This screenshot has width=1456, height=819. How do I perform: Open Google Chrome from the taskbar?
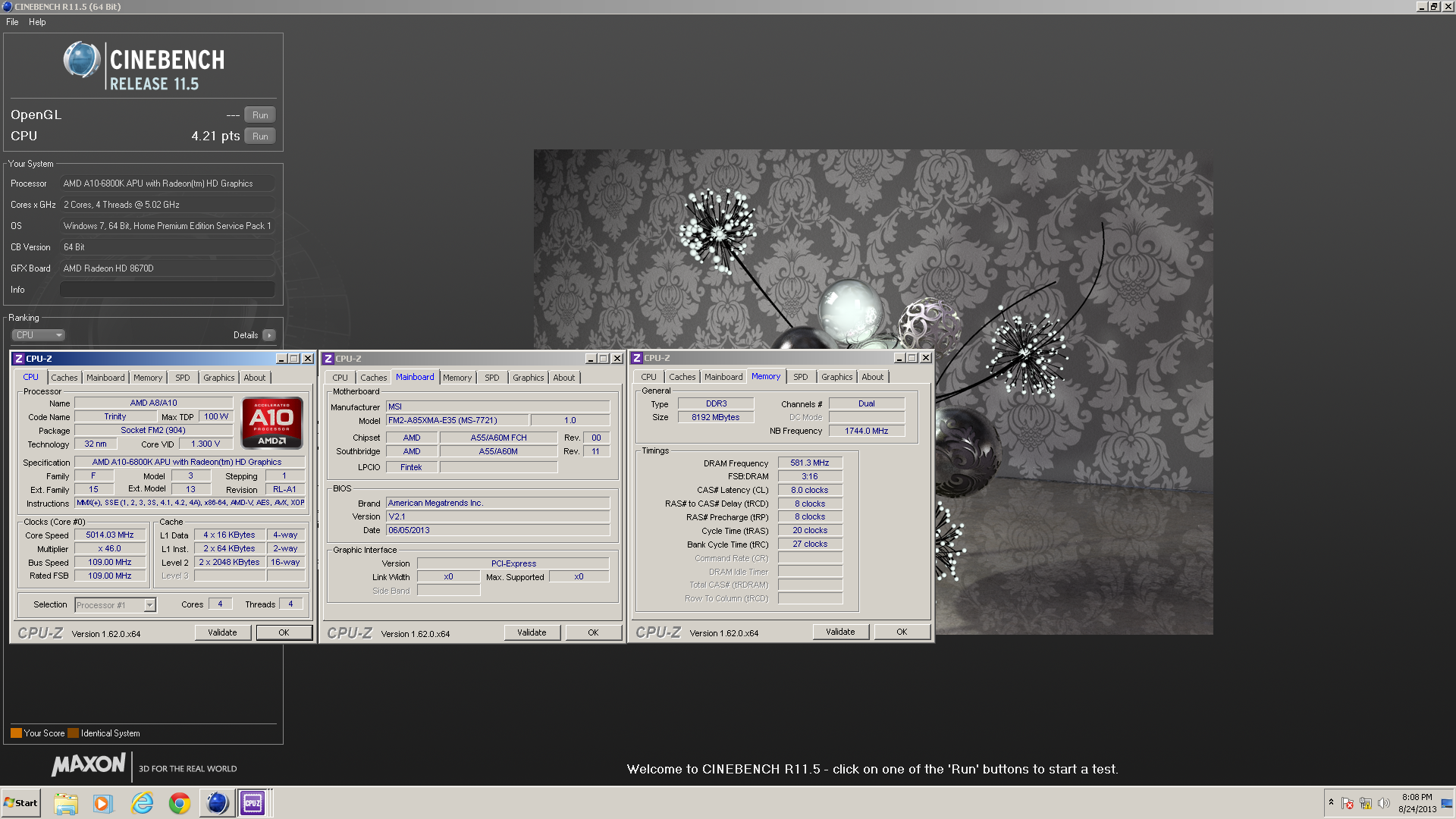(x=180, y=803)
